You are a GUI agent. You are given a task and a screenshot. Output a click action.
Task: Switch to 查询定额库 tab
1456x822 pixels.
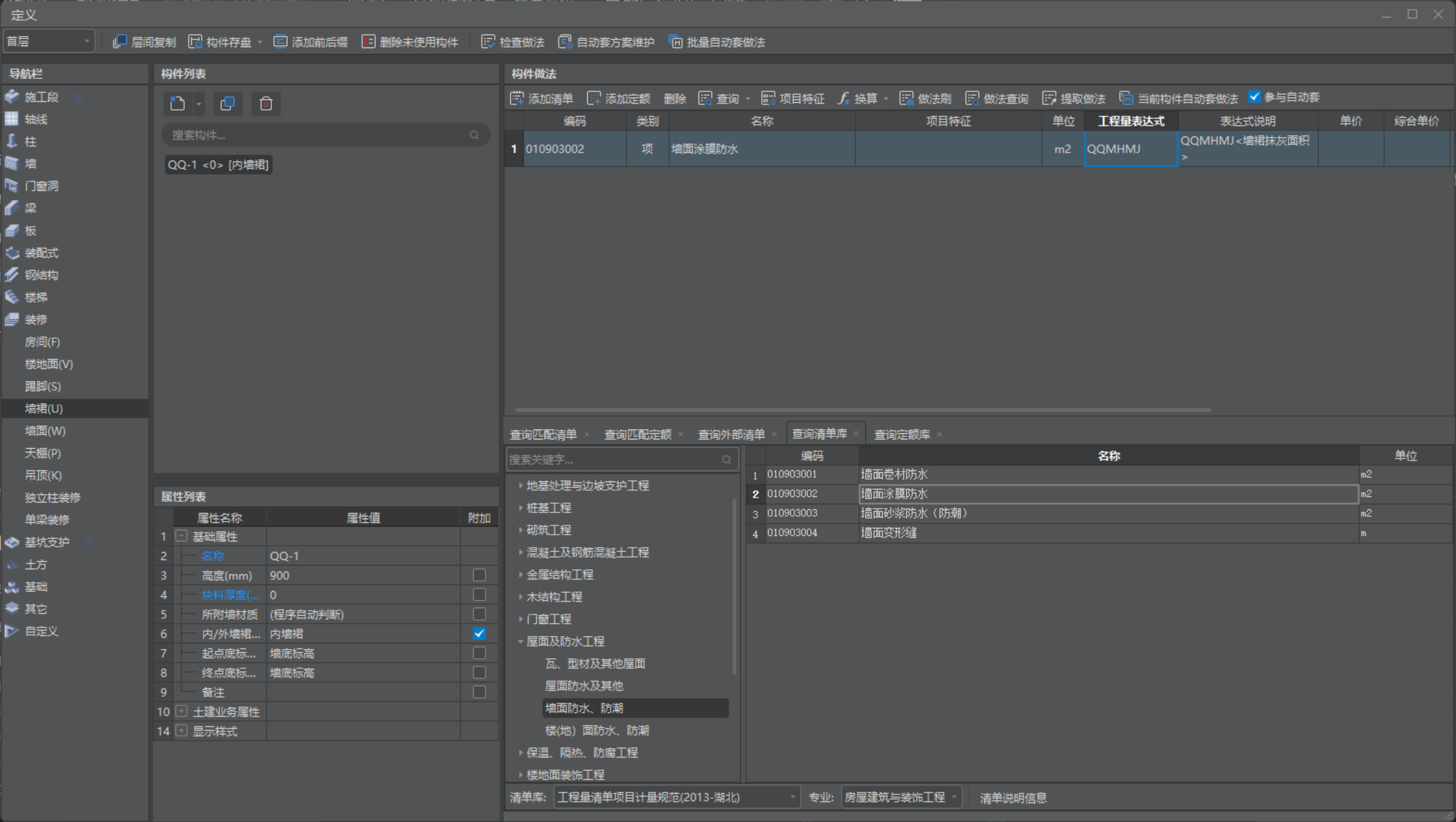[902, 434]
